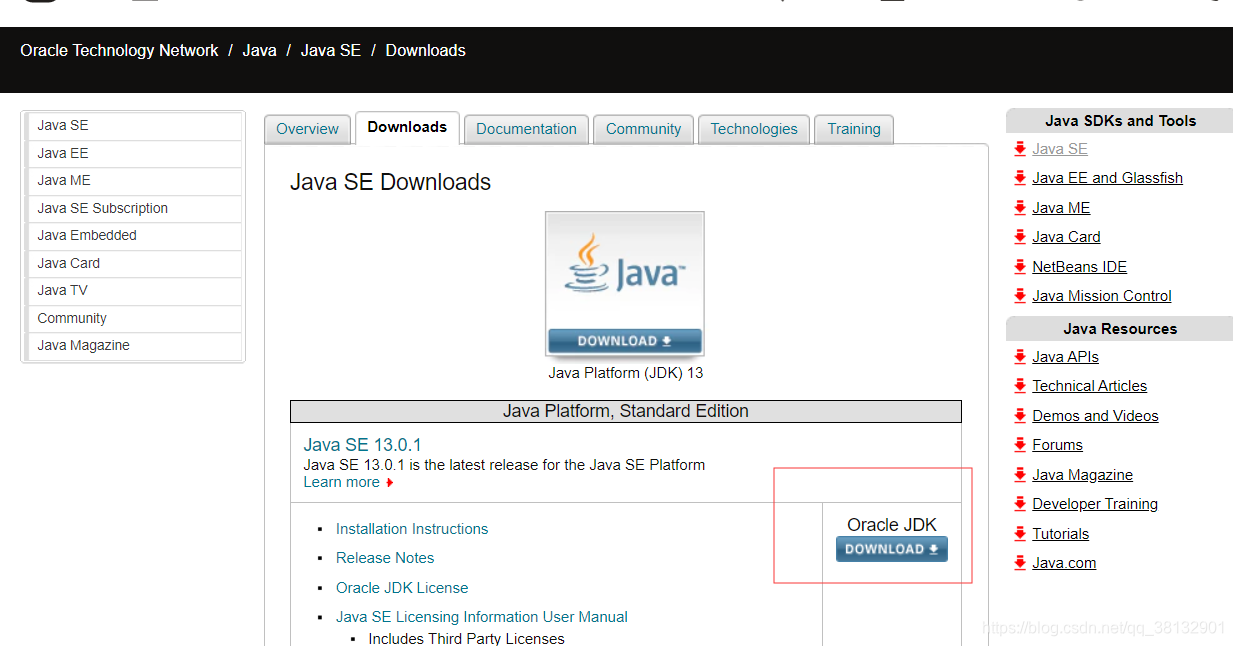Viewport: 1233px width, 646px height.
Task: Click download arrow icon beside Java APIs
Action: [1020, 357]
